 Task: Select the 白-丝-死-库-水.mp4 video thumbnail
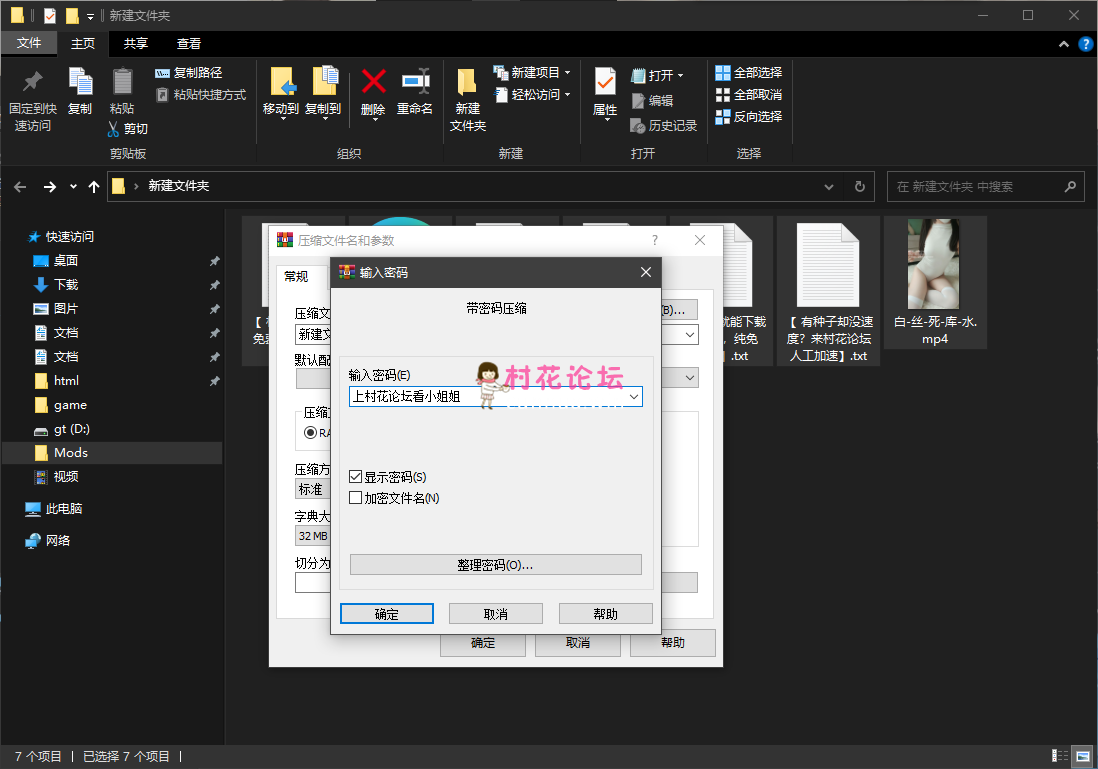pos(932,265)
